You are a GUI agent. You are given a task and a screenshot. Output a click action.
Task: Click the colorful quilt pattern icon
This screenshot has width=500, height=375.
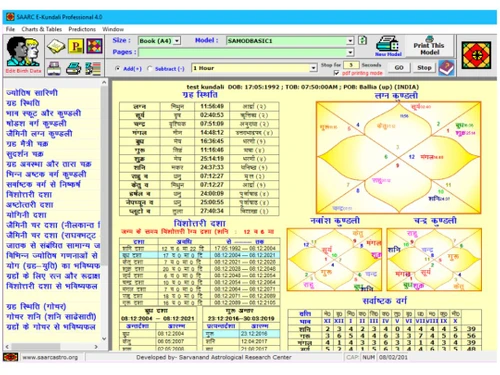pyautogui.click(x=94, y=46)
